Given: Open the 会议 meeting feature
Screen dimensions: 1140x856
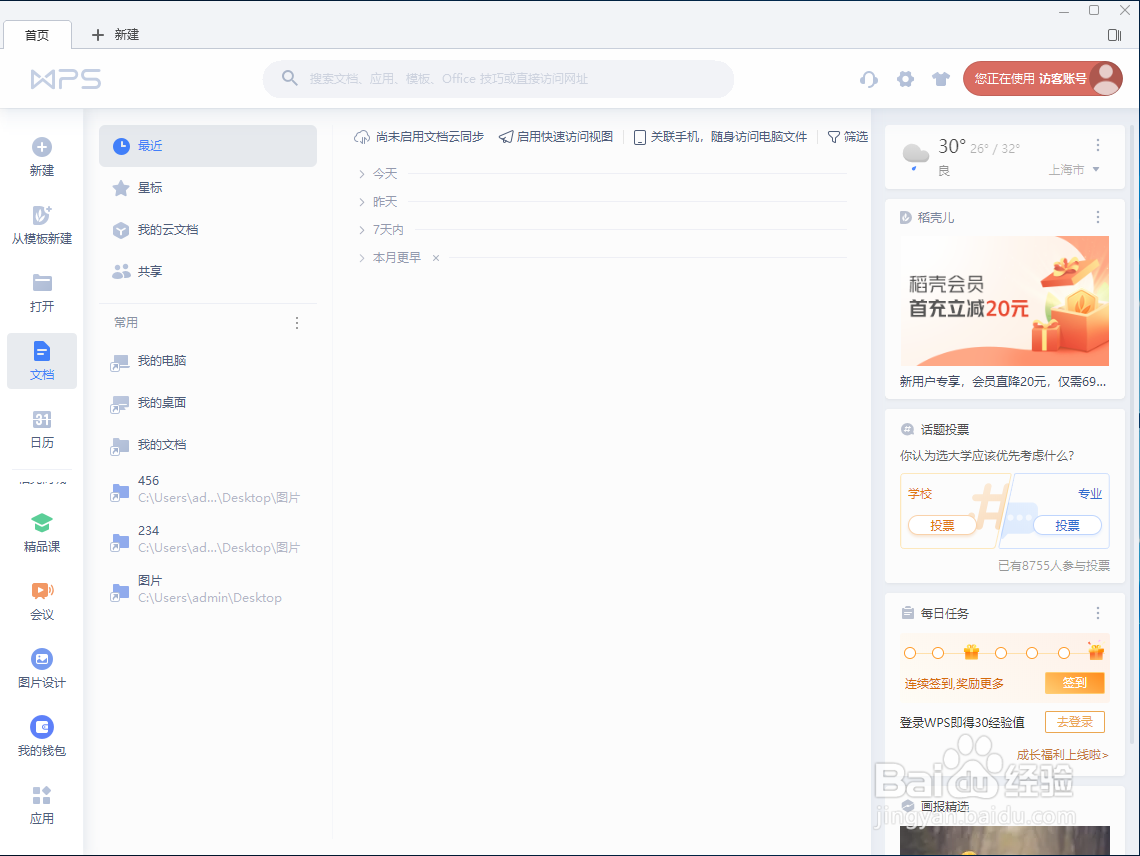Looking at the screenshot, I should click(x=41, y=600).
